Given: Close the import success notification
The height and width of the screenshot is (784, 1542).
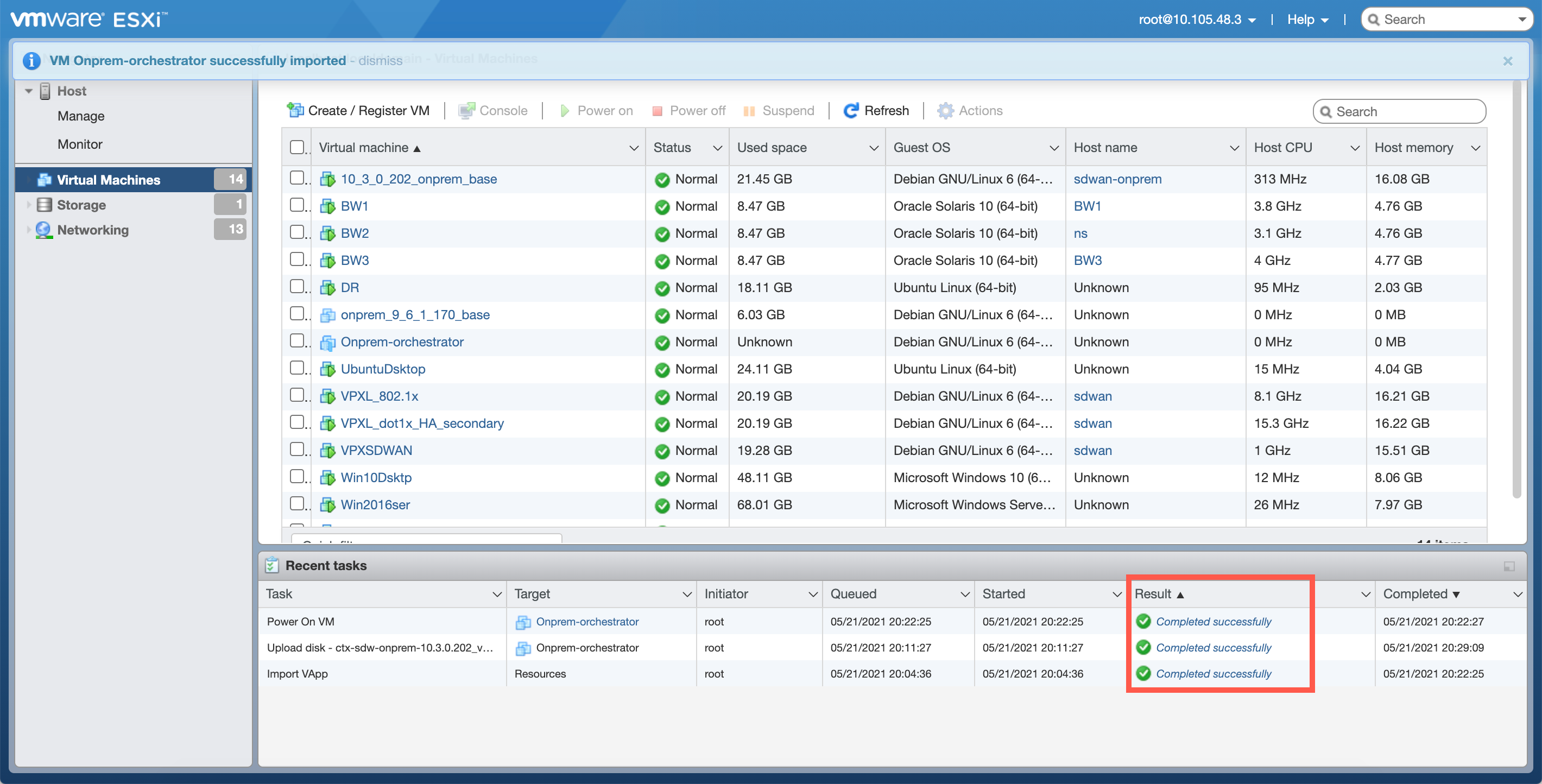Looking at the screenshot, I should [1507, 60].
